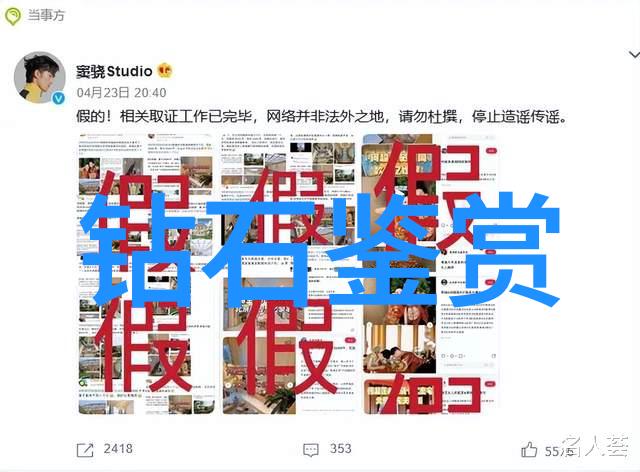
Task: Click the comment speech bubble icon
Action: pos(311,450)
